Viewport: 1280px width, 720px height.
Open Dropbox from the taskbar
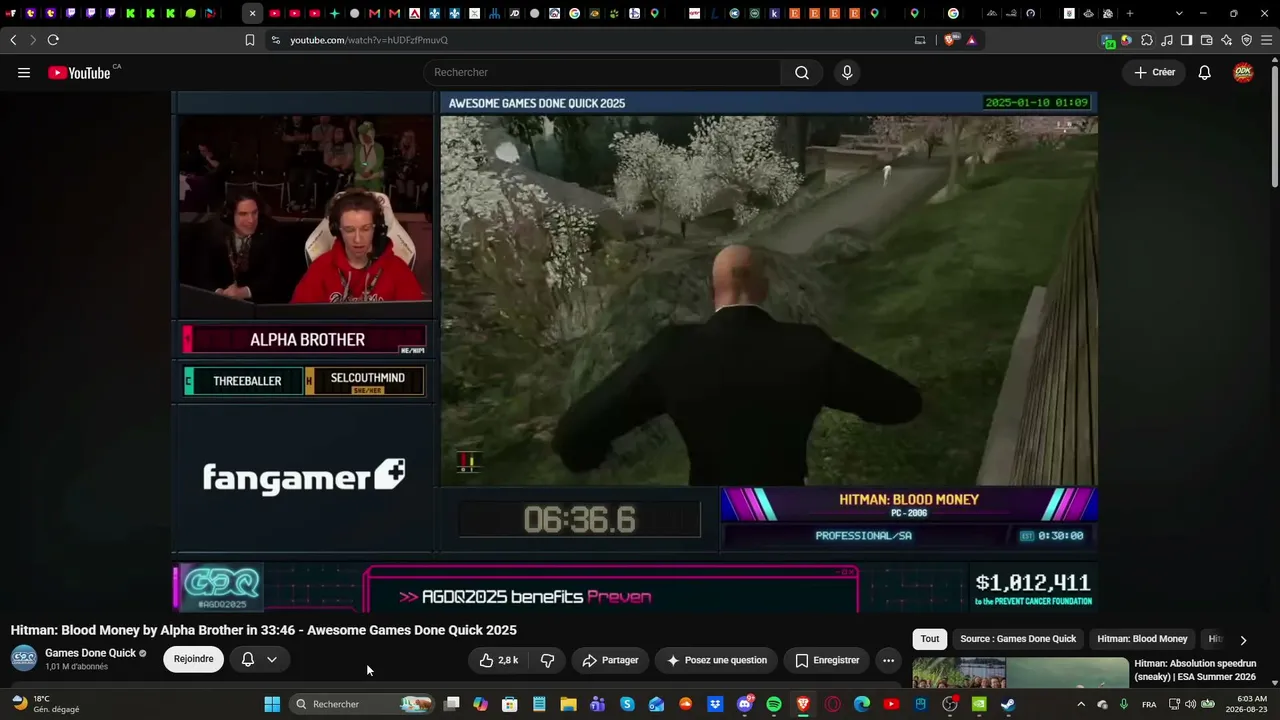click(715, 704)
